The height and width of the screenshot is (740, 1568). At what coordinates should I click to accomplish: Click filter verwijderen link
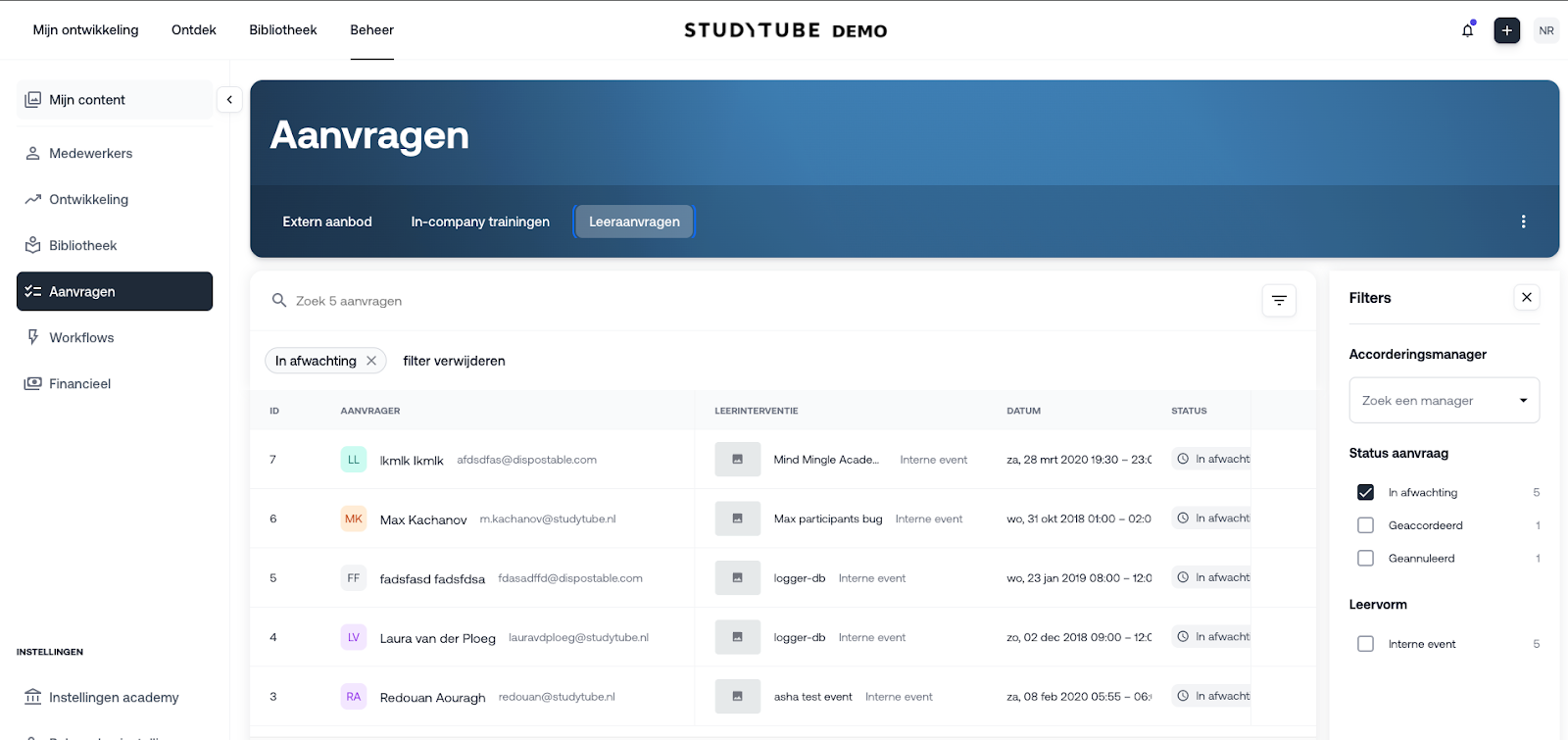click(x=454, y=361)
